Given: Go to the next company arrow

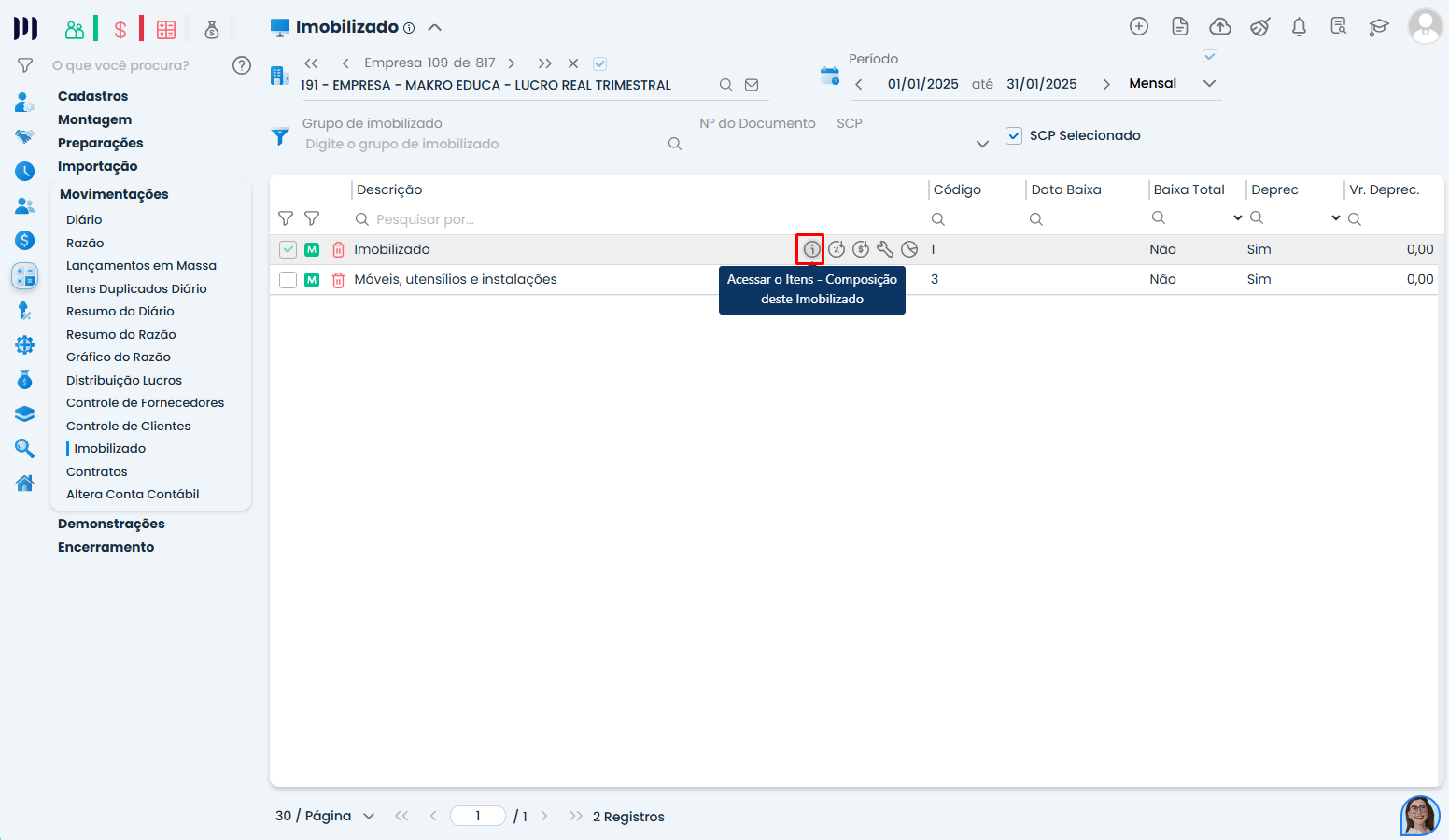Looking at the screenshot, I should coord(512,63).
